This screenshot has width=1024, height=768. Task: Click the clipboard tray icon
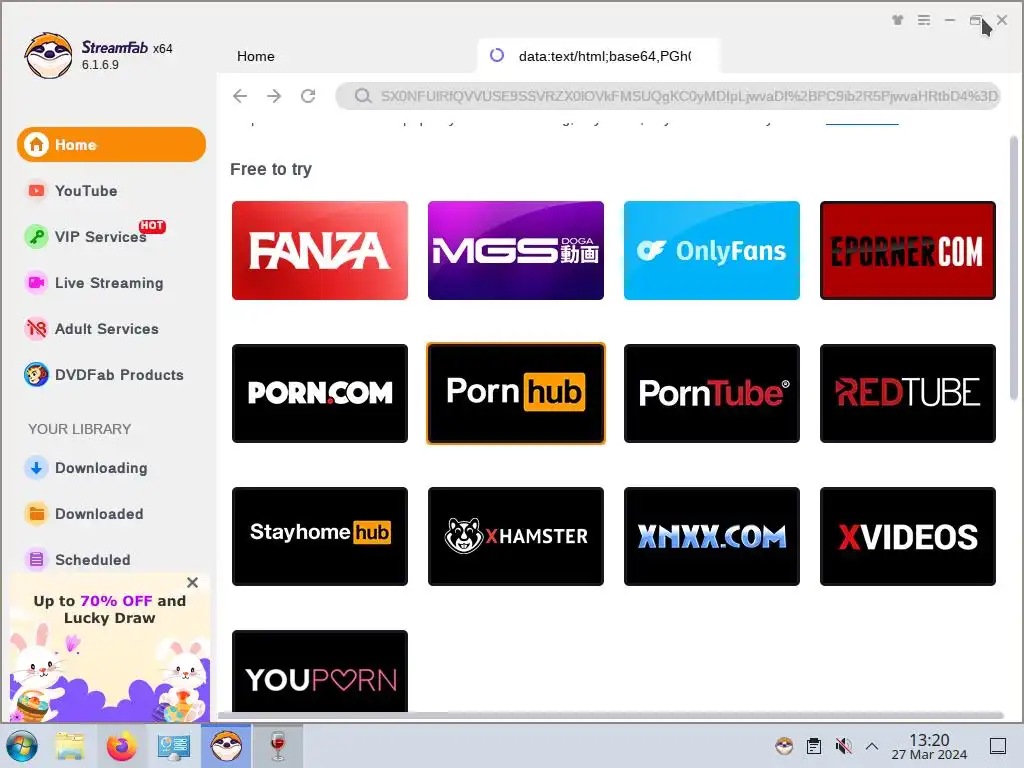pyautogui.click(x=814, y=746)
